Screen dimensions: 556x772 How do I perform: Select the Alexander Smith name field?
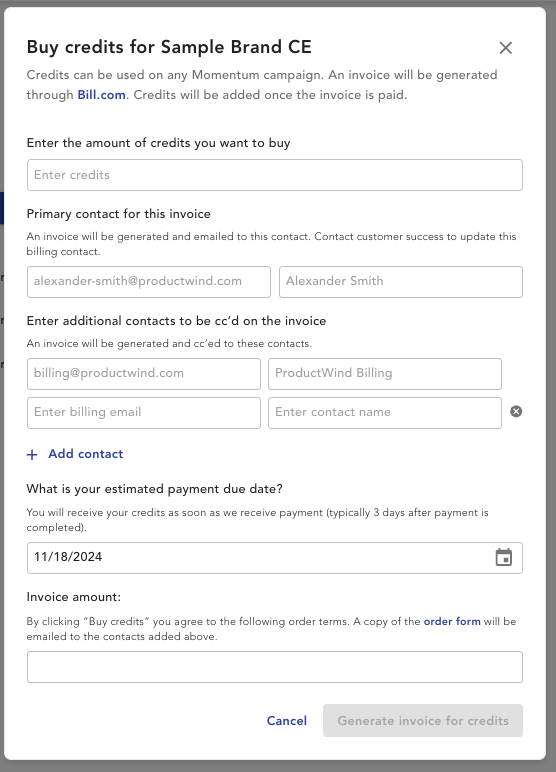tap(400, 282)
